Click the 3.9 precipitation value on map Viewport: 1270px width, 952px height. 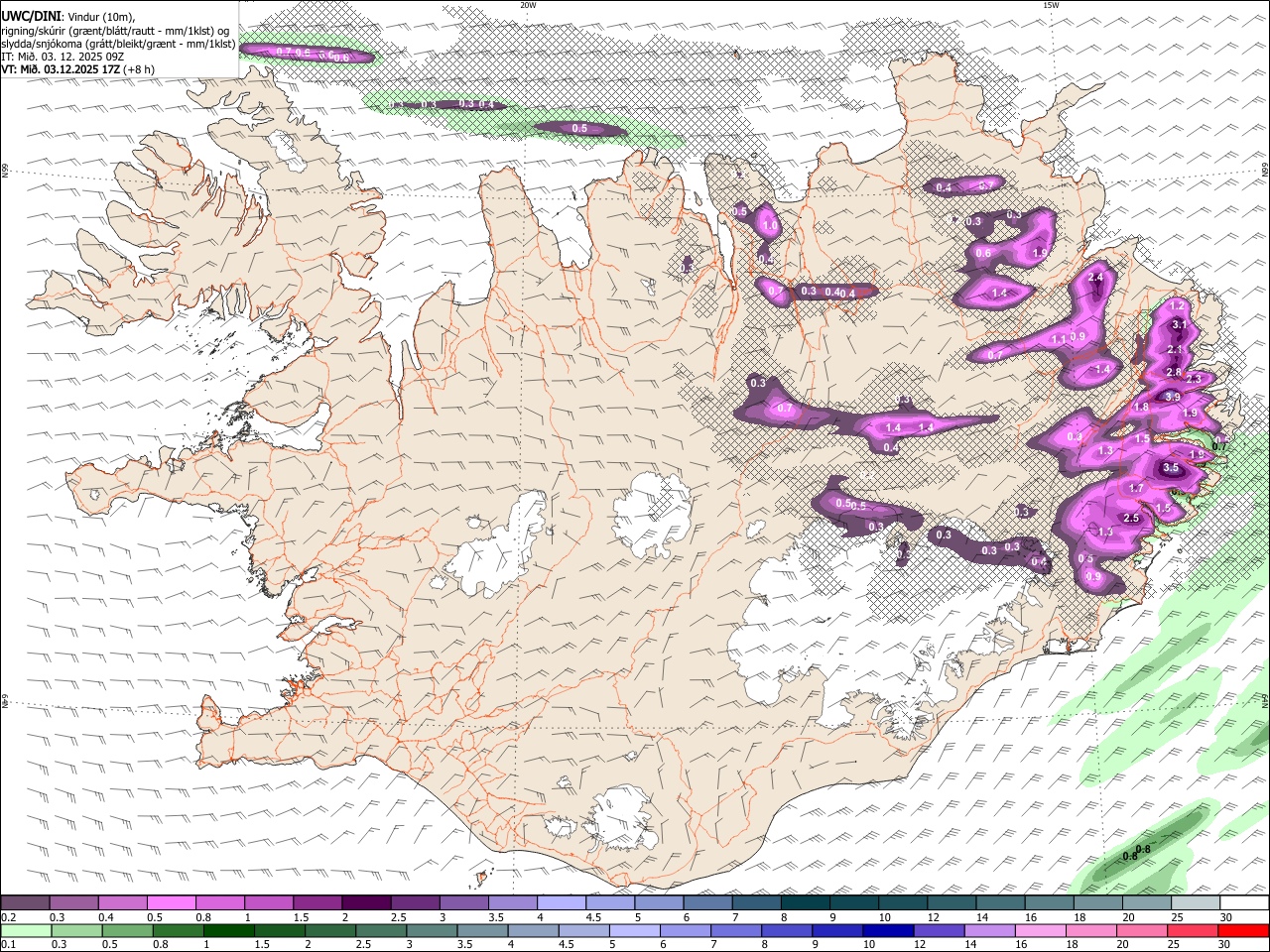coord(1173,397)
